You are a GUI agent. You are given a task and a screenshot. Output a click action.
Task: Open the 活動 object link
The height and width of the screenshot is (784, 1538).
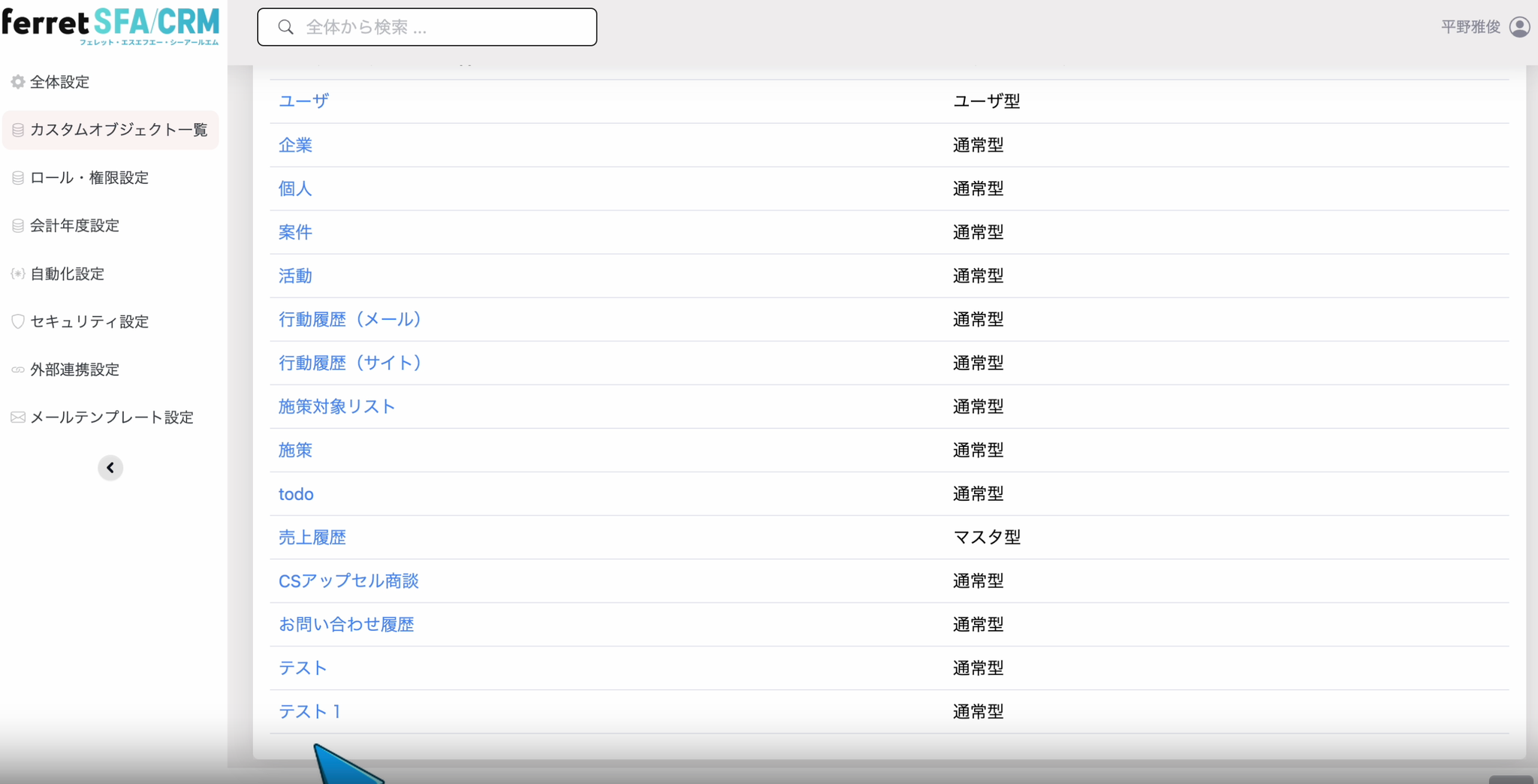pyautogui.click(x=295, y=276)
